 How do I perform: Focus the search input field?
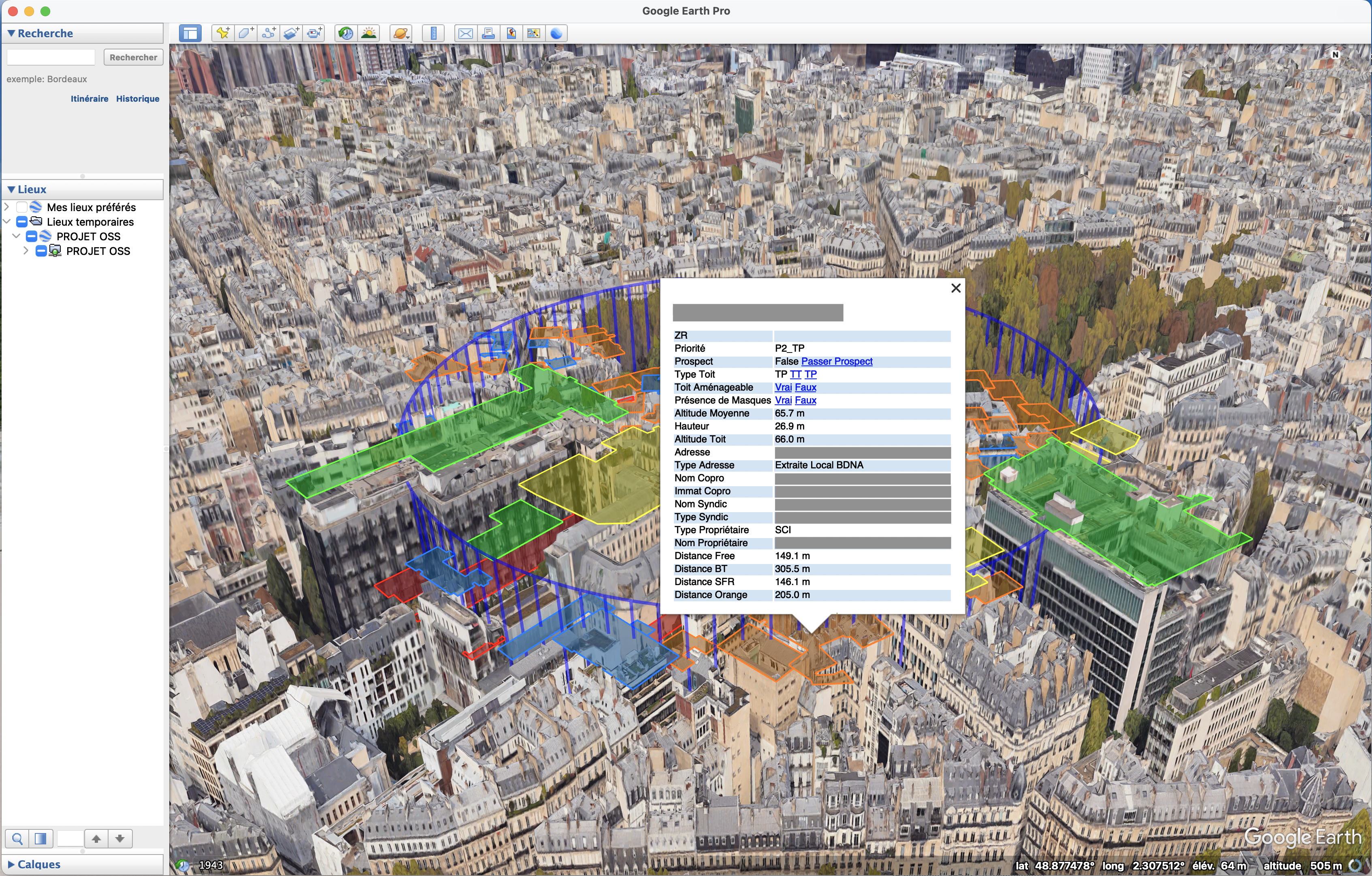coord(51,57)
